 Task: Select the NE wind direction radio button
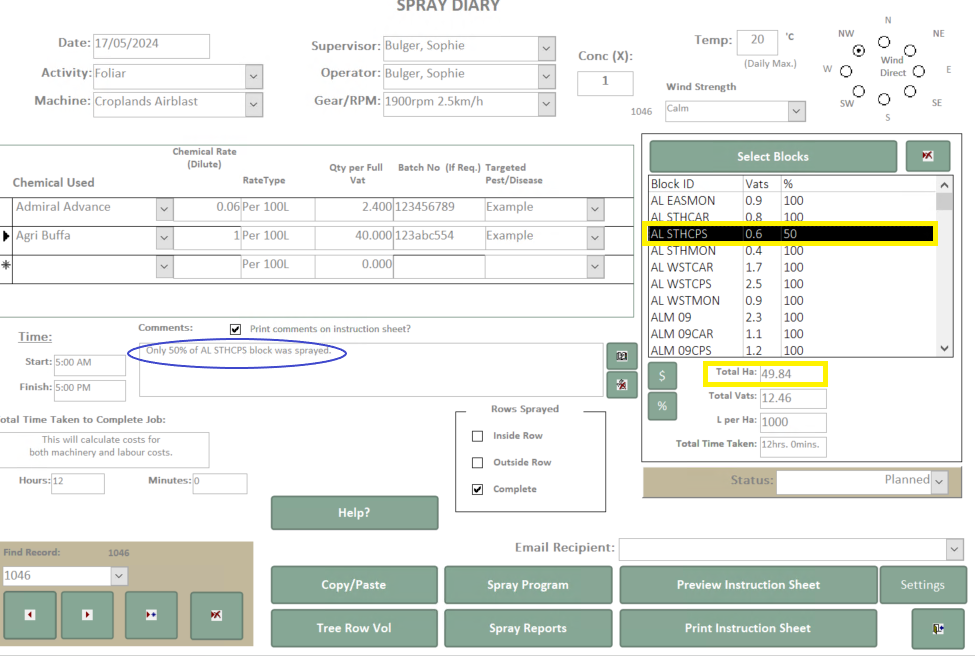[x=910, y=50]
